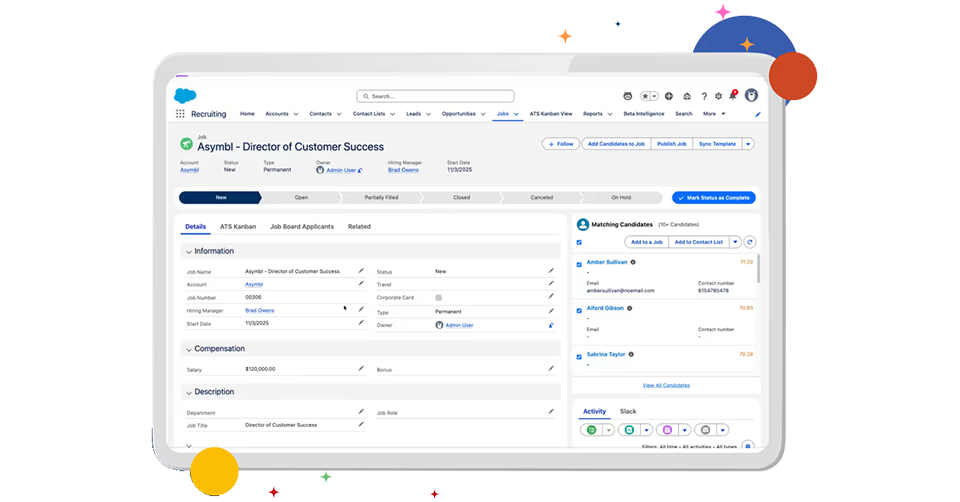
Task: Open the Setup gear icon
Action: 718,96
